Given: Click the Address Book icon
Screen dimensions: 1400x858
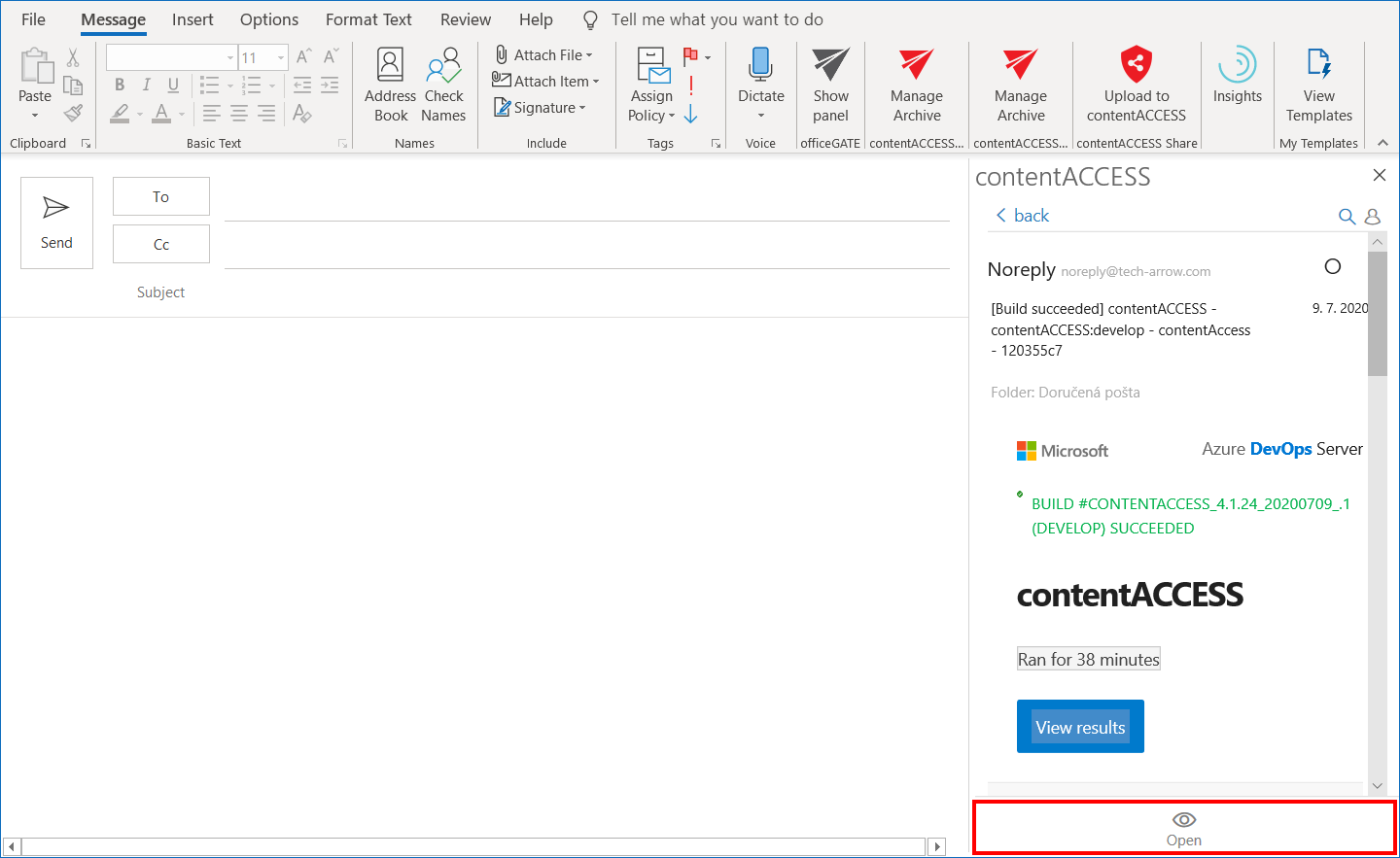Looking at the screenshot, I should 390,67.
